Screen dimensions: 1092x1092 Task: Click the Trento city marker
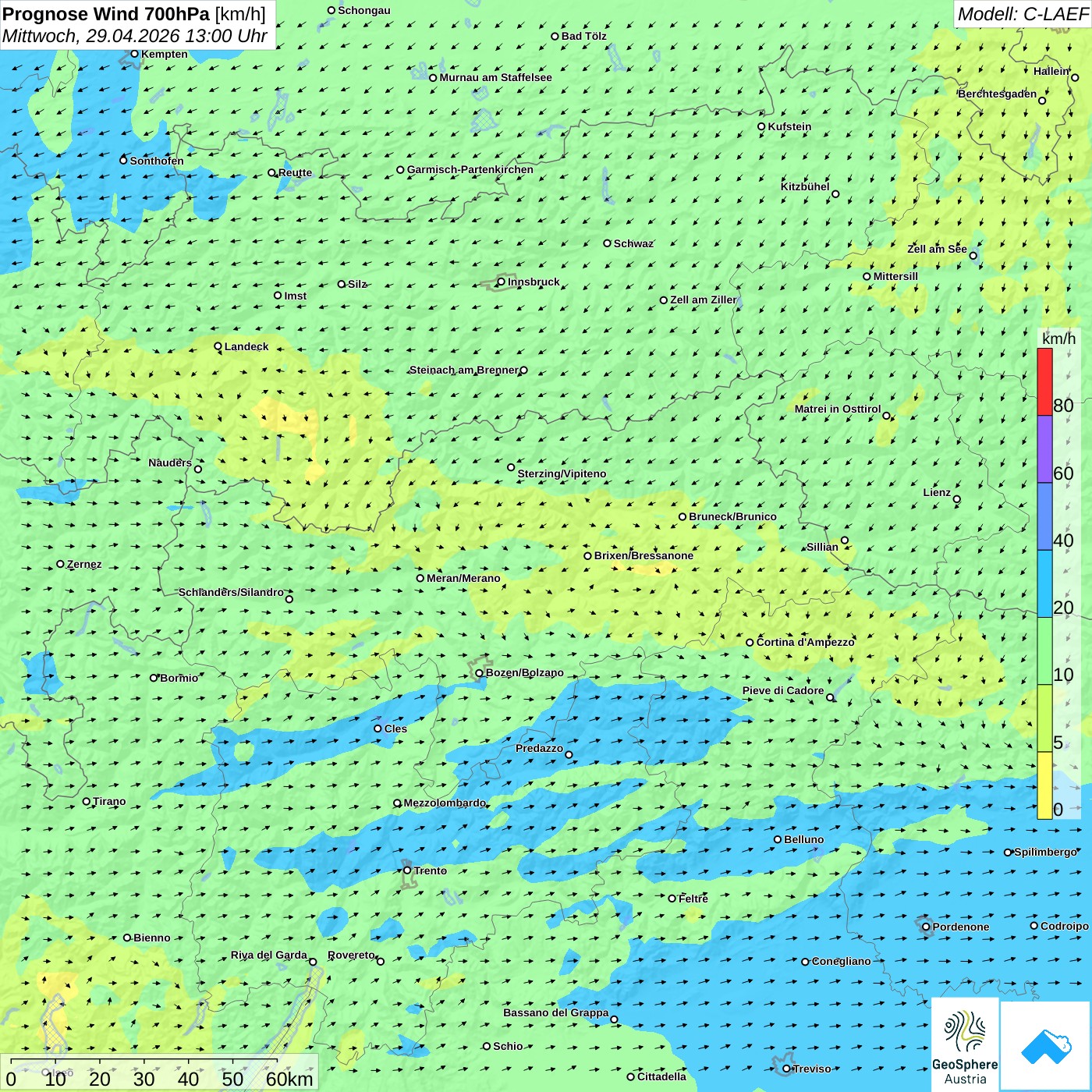click(407, 870)
